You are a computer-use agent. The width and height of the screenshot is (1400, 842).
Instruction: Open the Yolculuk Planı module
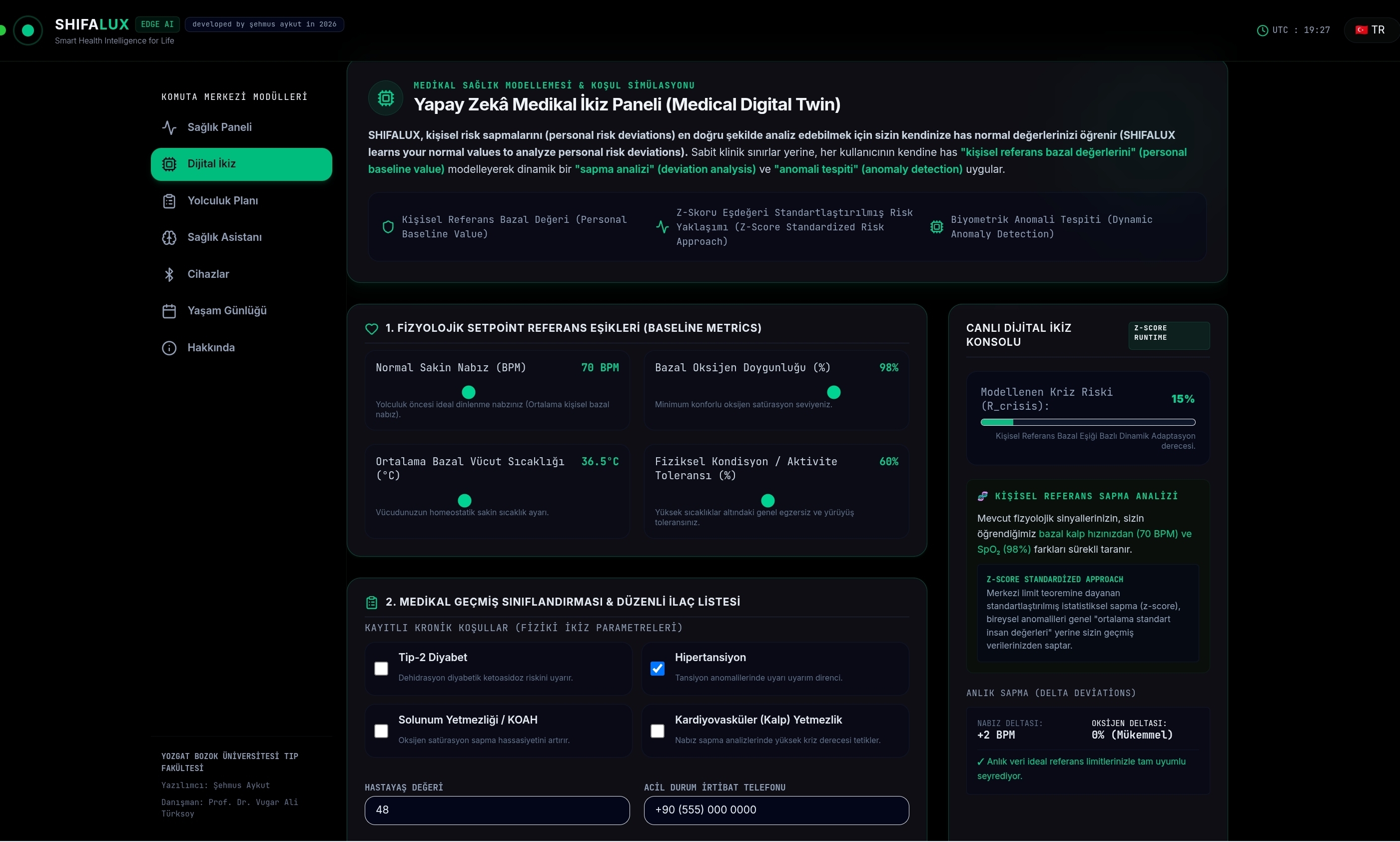click(x=241, y=201)
